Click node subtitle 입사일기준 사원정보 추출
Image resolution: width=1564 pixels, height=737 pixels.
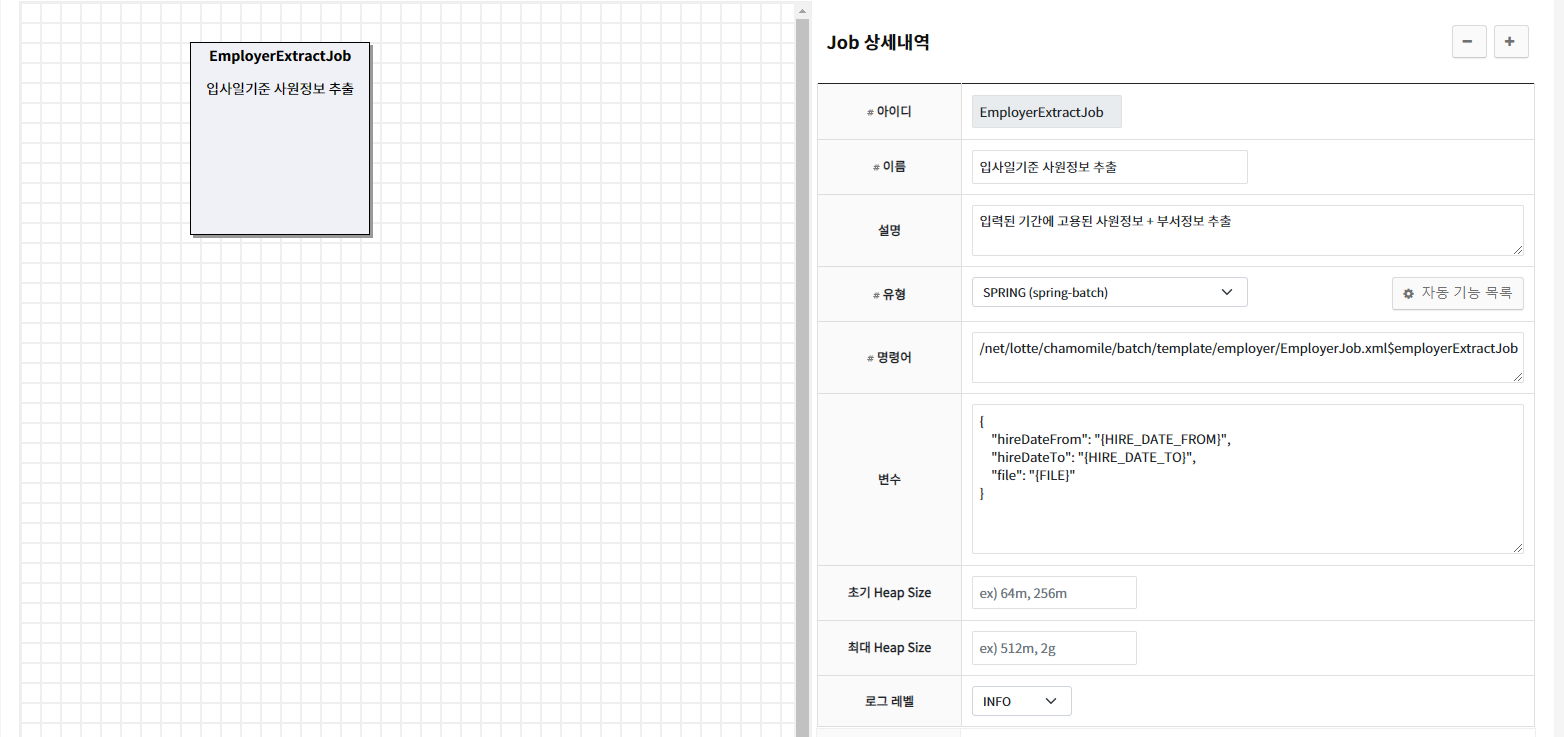280,88
